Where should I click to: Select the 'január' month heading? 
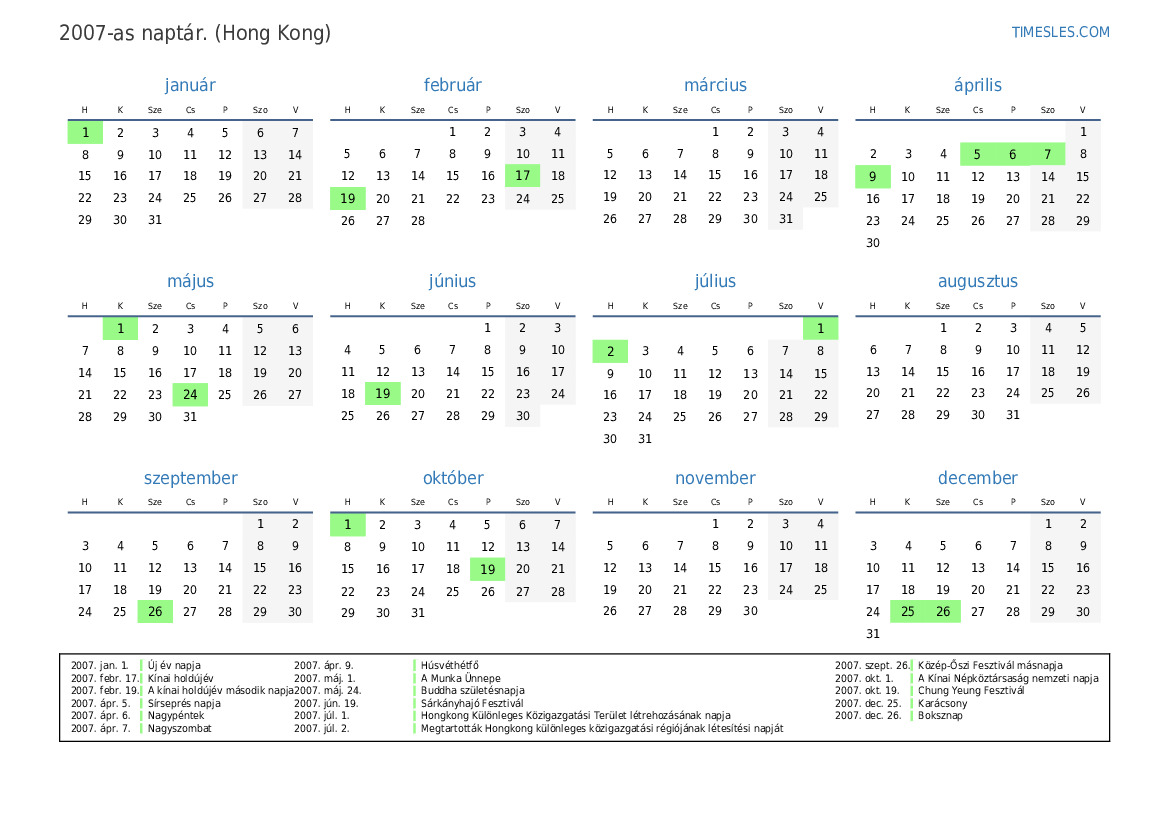pos(190,85)
